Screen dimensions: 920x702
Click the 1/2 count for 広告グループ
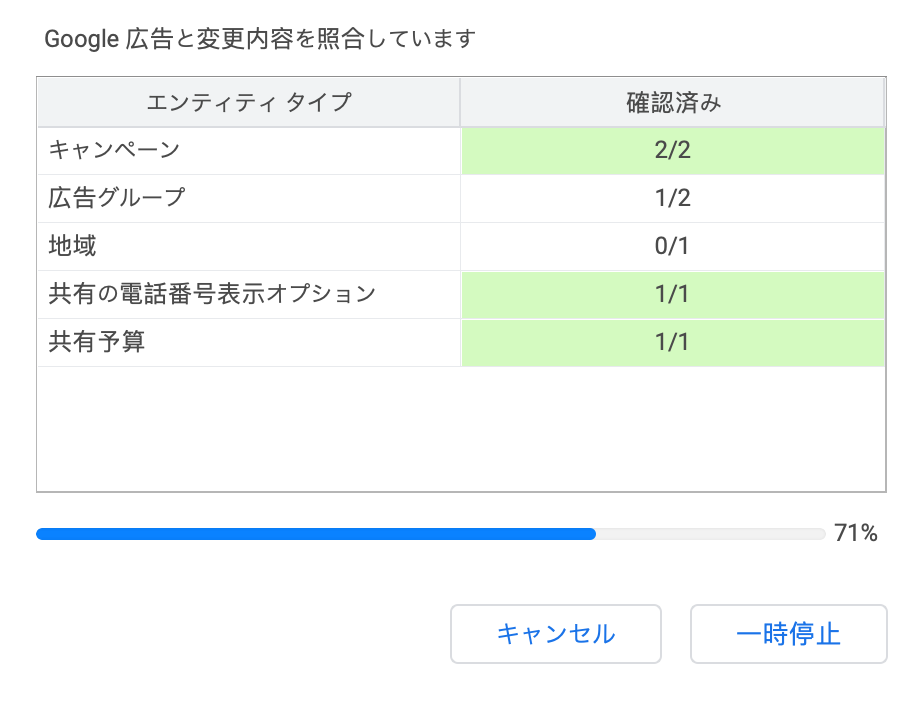click(x=673, y=198)
